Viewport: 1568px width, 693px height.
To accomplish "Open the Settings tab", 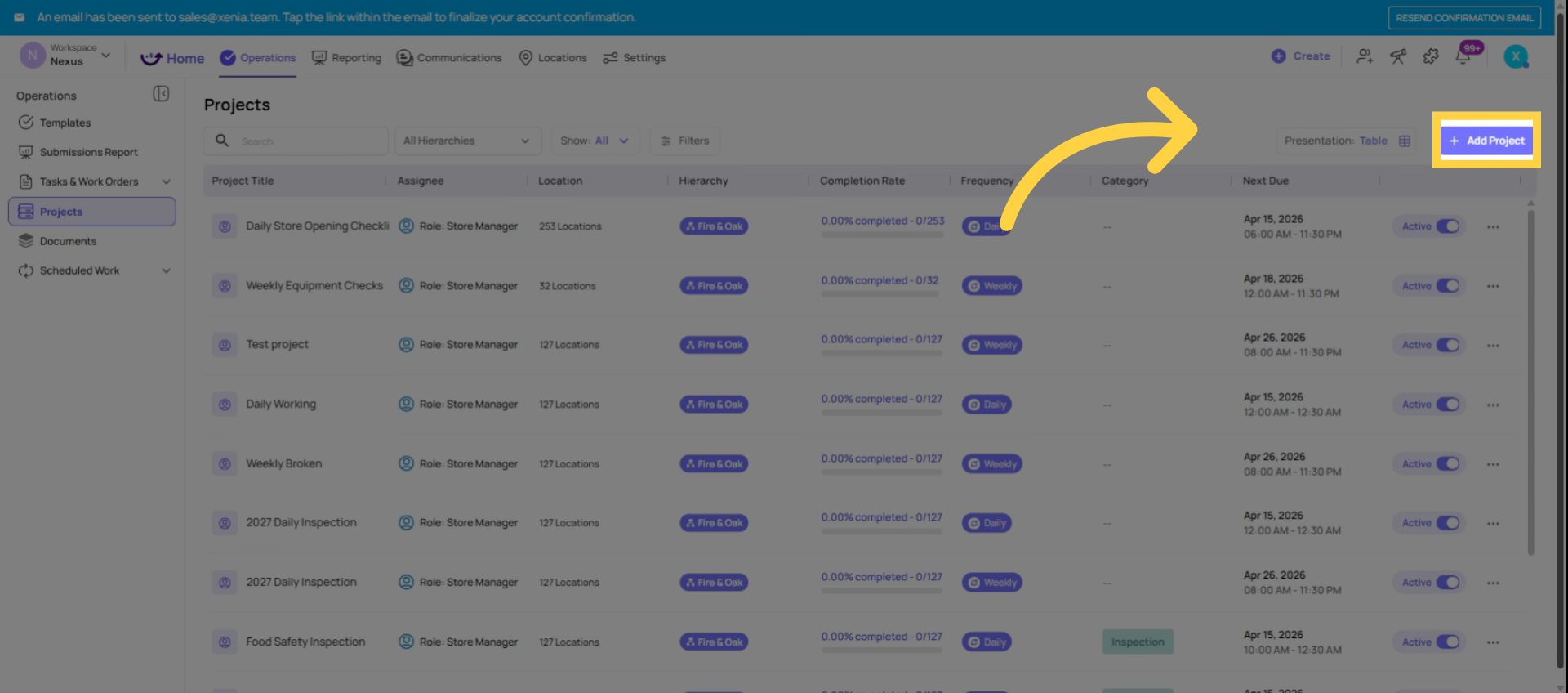I will [x=634, y=58].
